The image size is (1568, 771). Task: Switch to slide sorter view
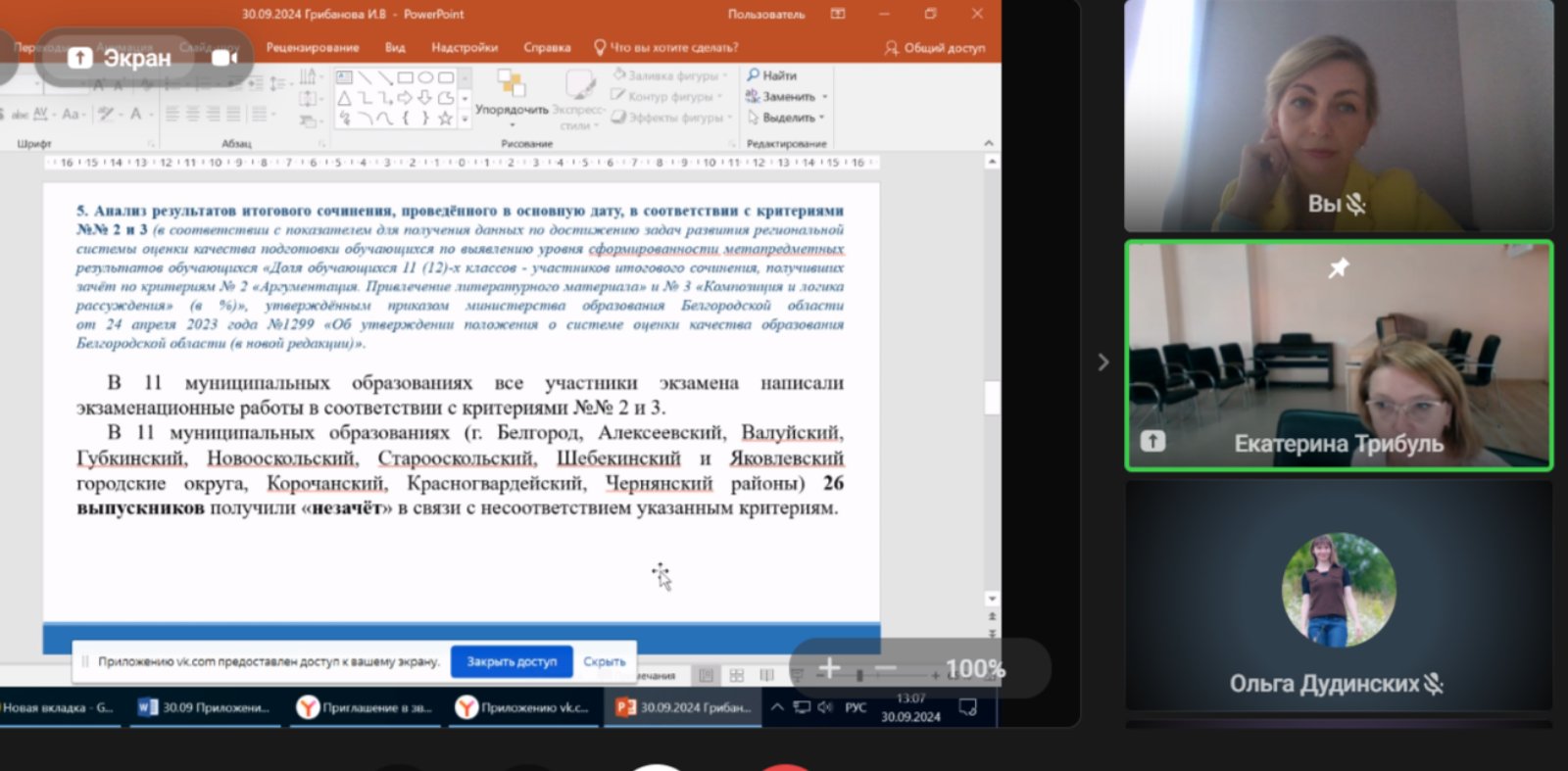737,675
